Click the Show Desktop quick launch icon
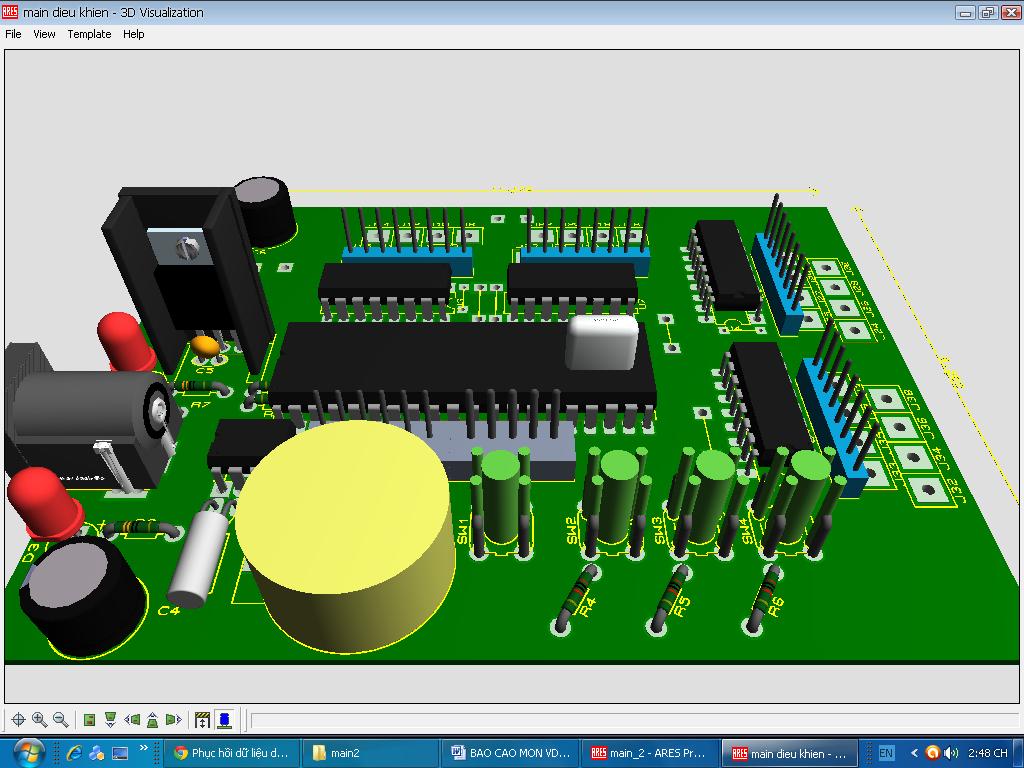Screen dimensions: 1024x768 click(120, 753)
